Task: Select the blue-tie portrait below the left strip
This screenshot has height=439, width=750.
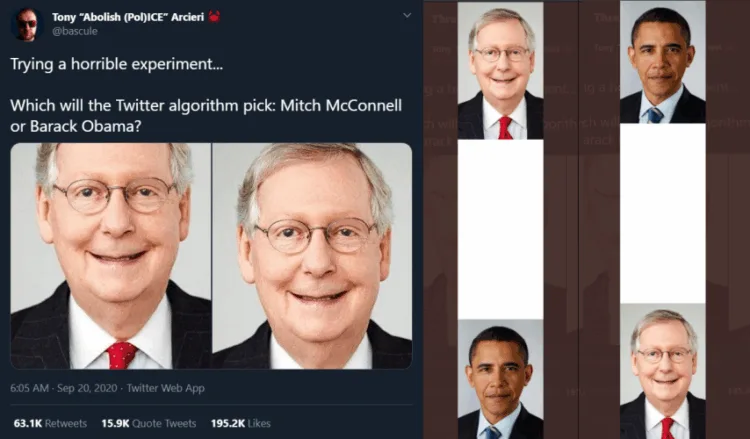Action: click(500, 380)
